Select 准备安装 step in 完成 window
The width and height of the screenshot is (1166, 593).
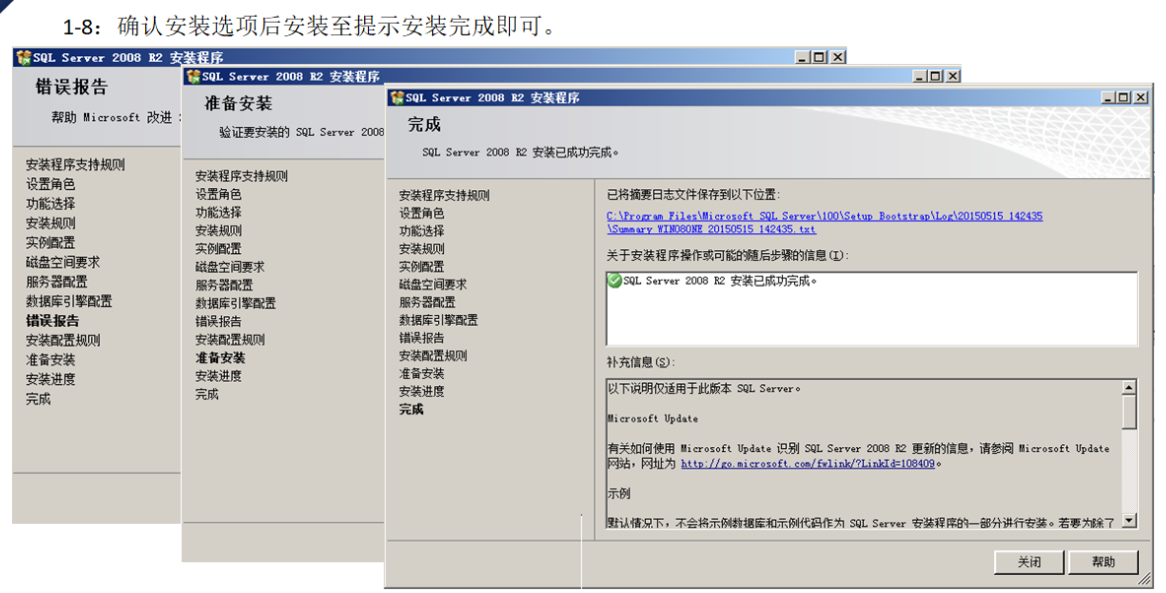click(x=422, y=374)
